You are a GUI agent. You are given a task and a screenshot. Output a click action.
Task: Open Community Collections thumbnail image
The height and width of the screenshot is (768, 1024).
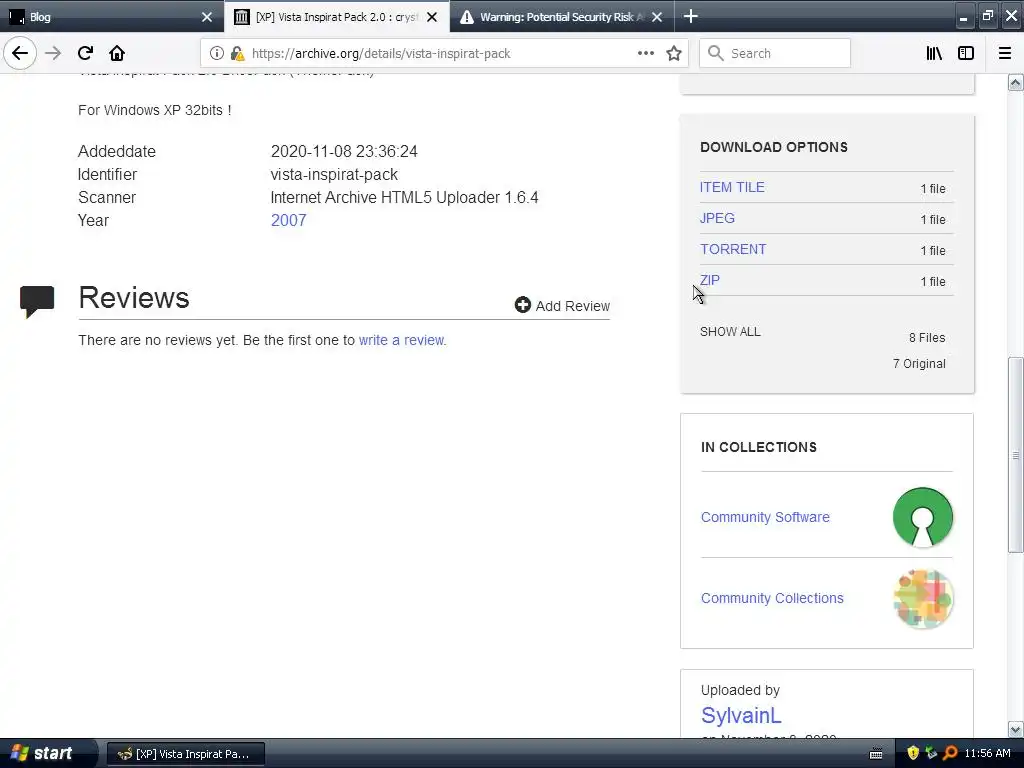point(922,598)
